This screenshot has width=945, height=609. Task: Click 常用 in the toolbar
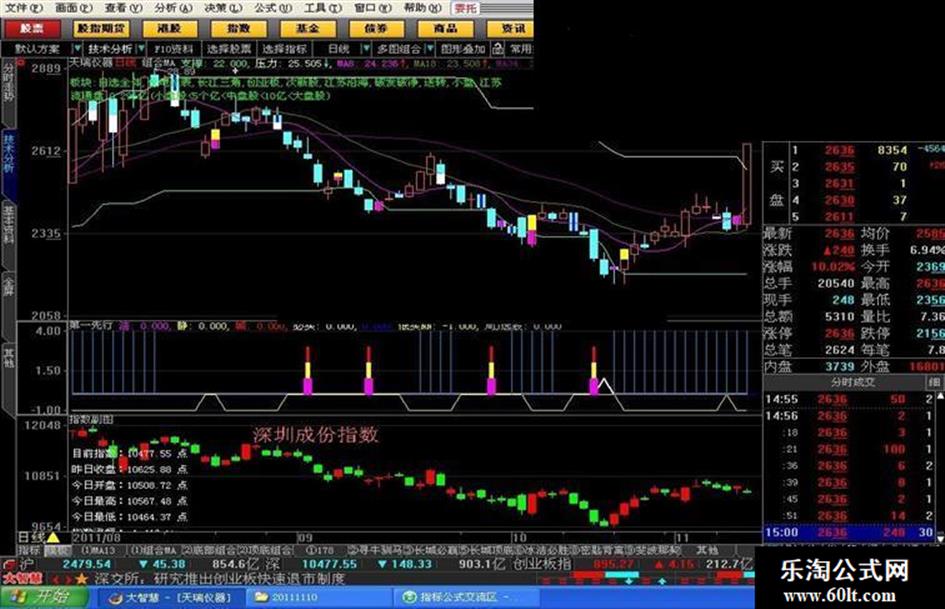tap(521, 49)
